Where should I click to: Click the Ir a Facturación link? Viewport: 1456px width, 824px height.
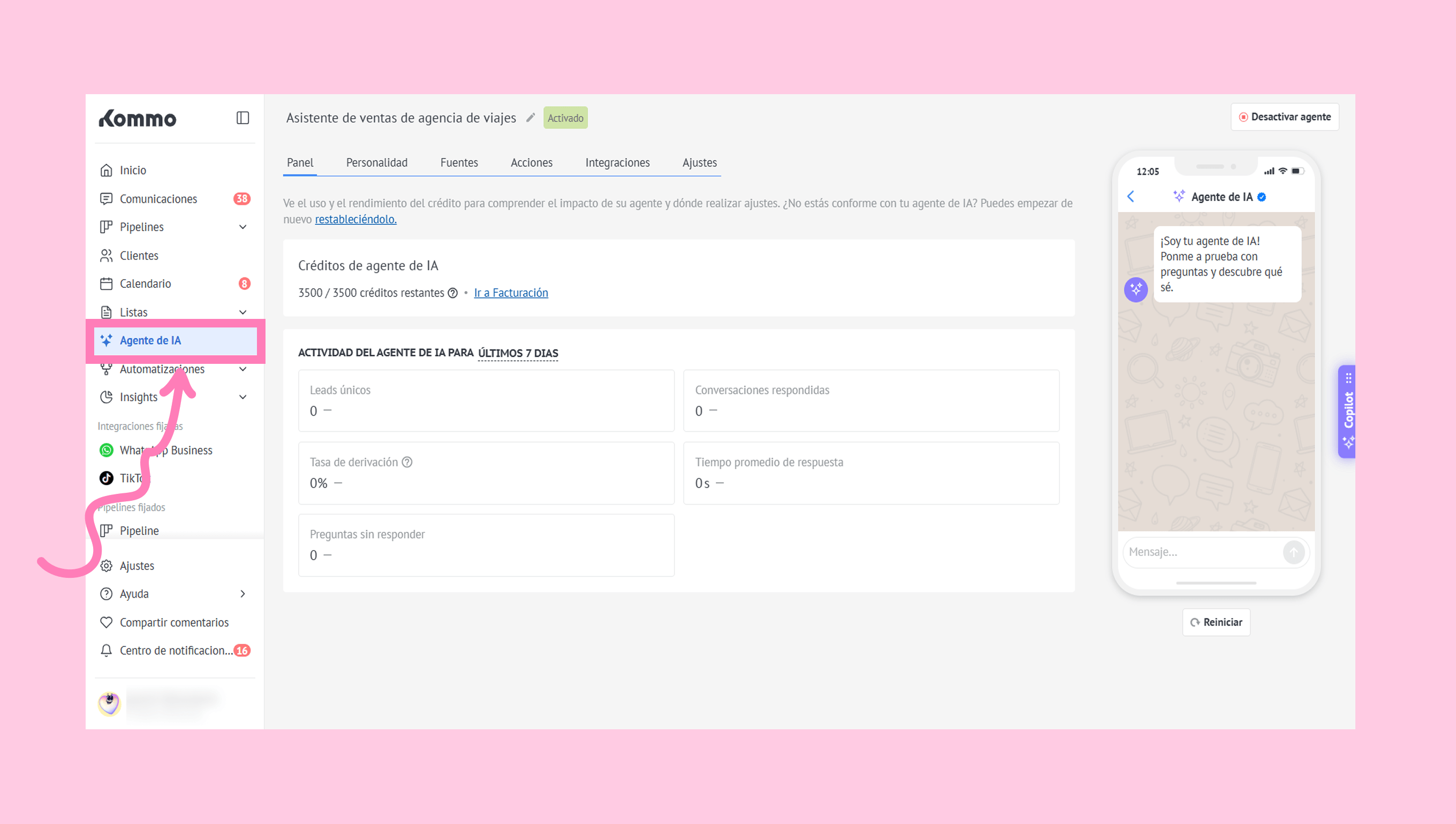pos(511,293)
